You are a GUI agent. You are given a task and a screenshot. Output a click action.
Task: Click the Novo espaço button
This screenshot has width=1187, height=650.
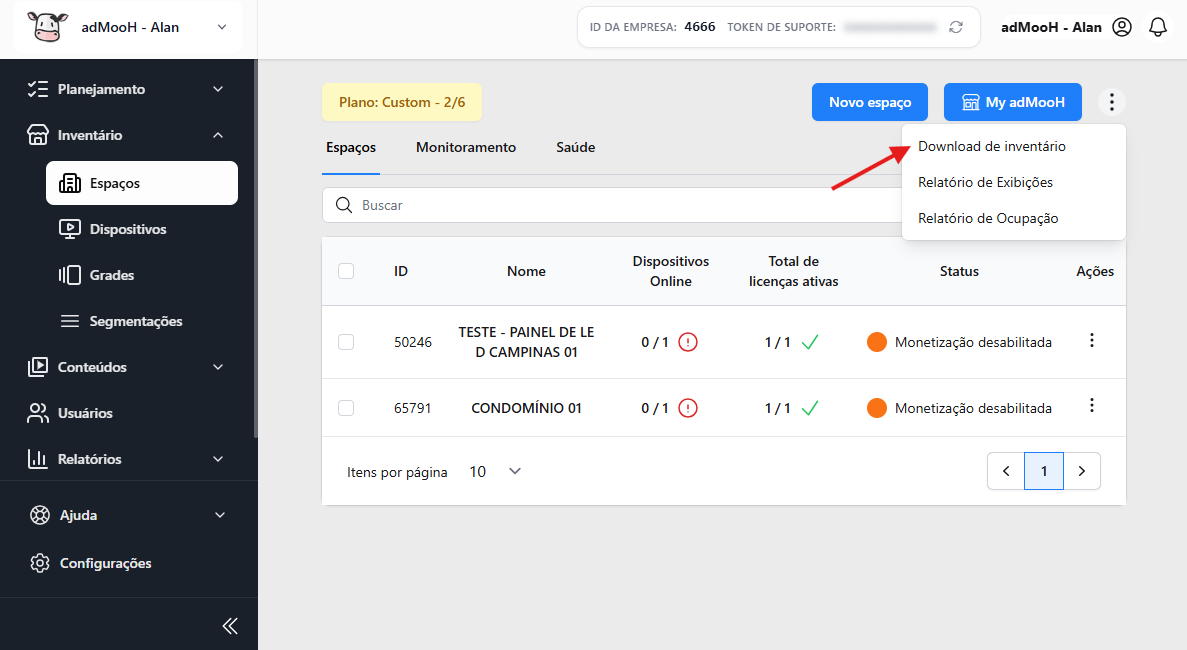(870, 102)
